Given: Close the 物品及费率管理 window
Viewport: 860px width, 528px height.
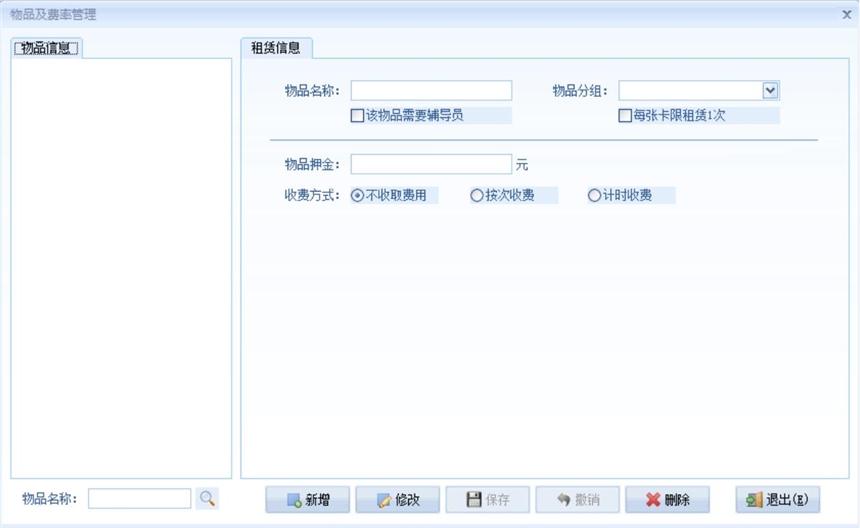Looking at the screenshot, I should click(846, 15).
